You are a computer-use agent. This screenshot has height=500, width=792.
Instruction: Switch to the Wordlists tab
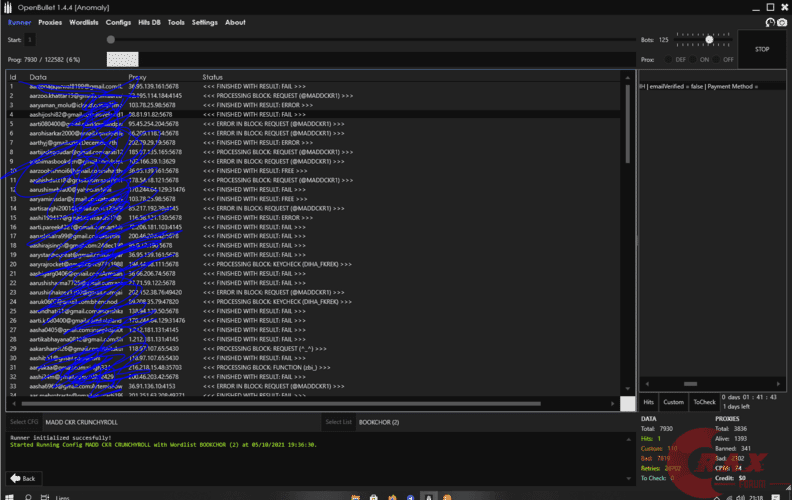click(83, 22)
